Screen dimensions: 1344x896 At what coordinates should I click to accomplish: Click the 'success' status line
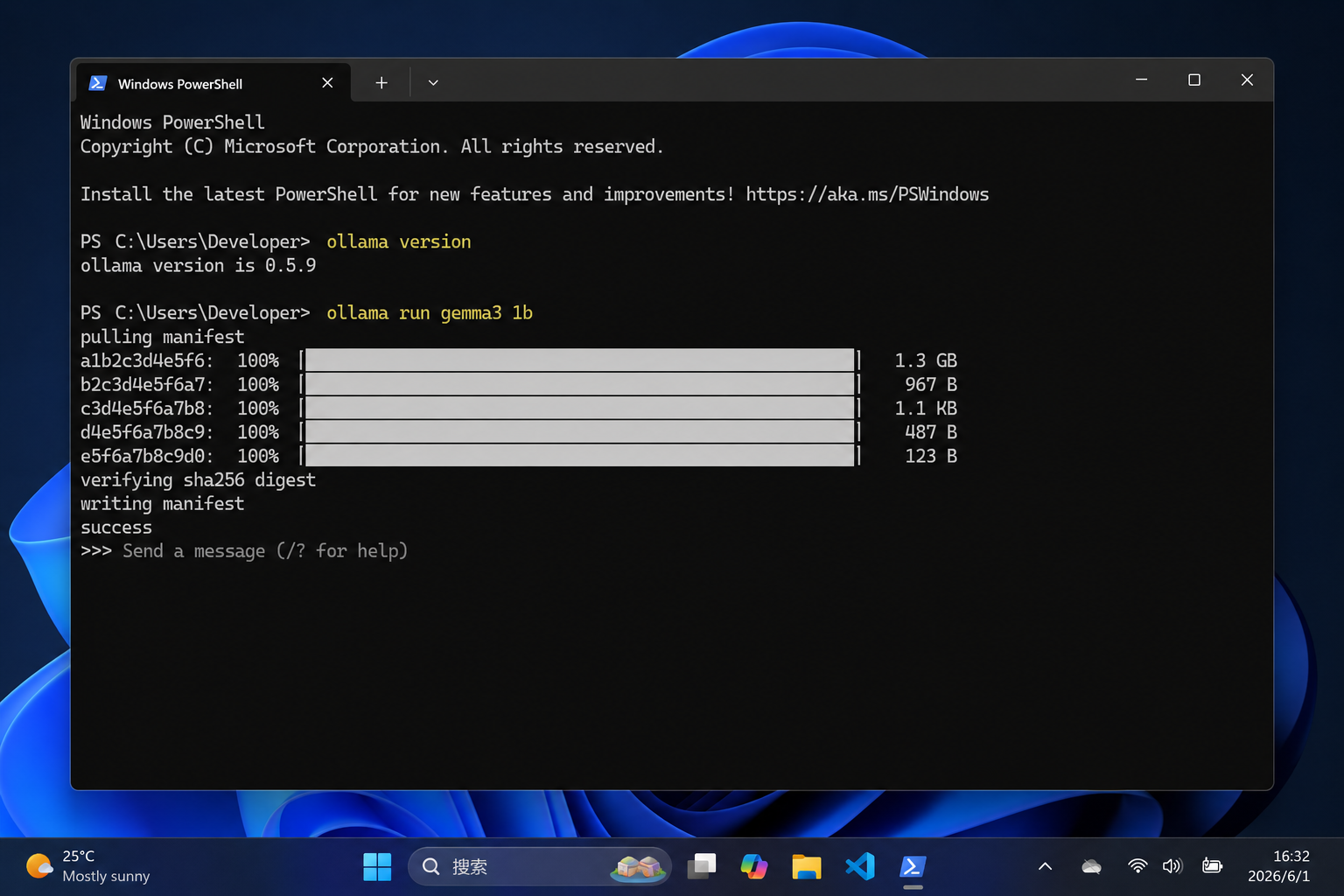coord(116,528)
